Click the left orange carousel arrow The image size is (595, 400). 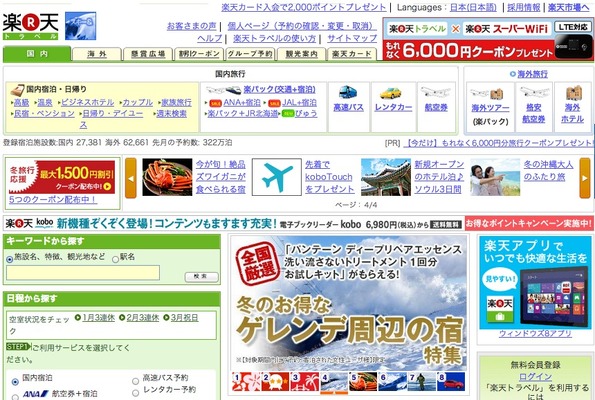click(x=131, y=178)
